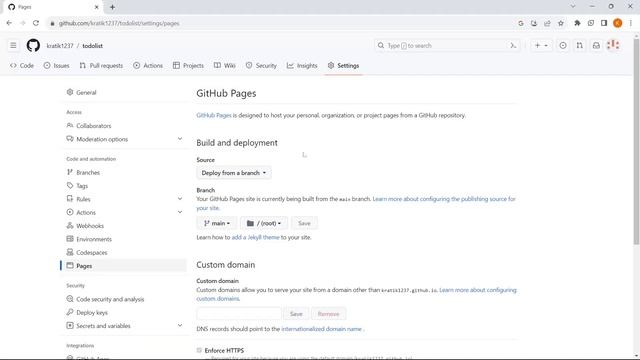This screenshot has height=360, width=640.
Task: Open the create new plus menu
Action: [541, 45]
